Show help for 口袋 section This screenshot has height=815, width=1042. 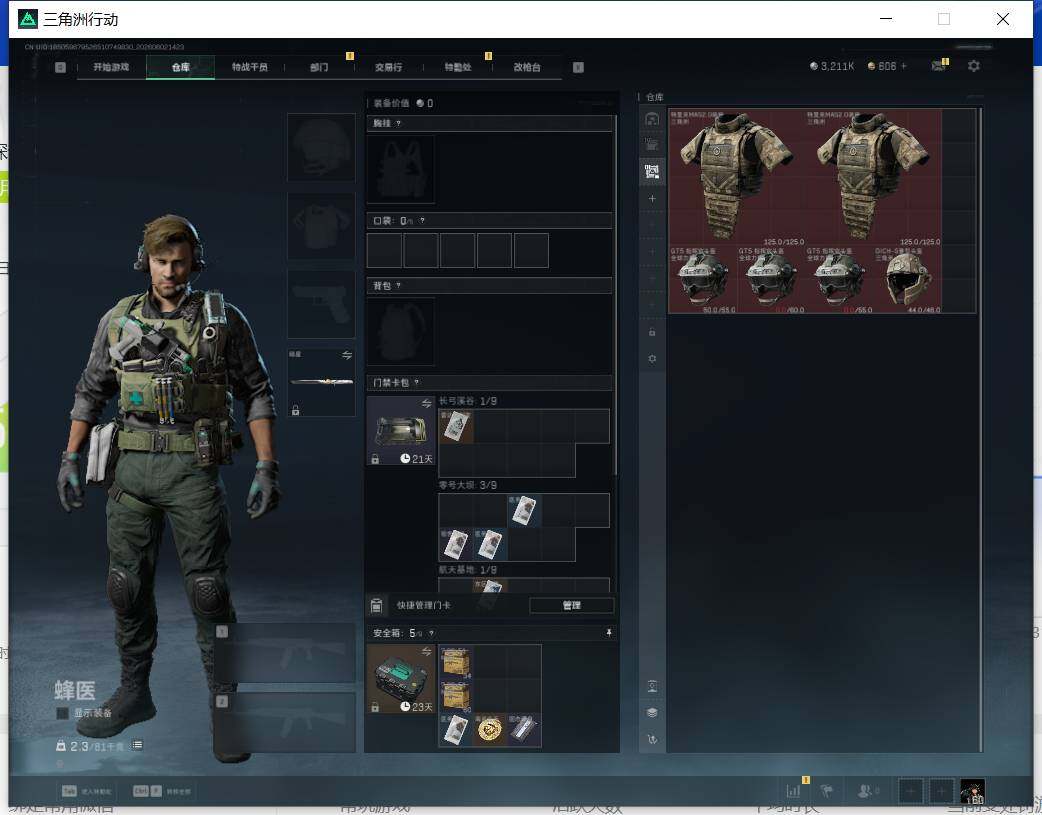click(x=422, y=221)
